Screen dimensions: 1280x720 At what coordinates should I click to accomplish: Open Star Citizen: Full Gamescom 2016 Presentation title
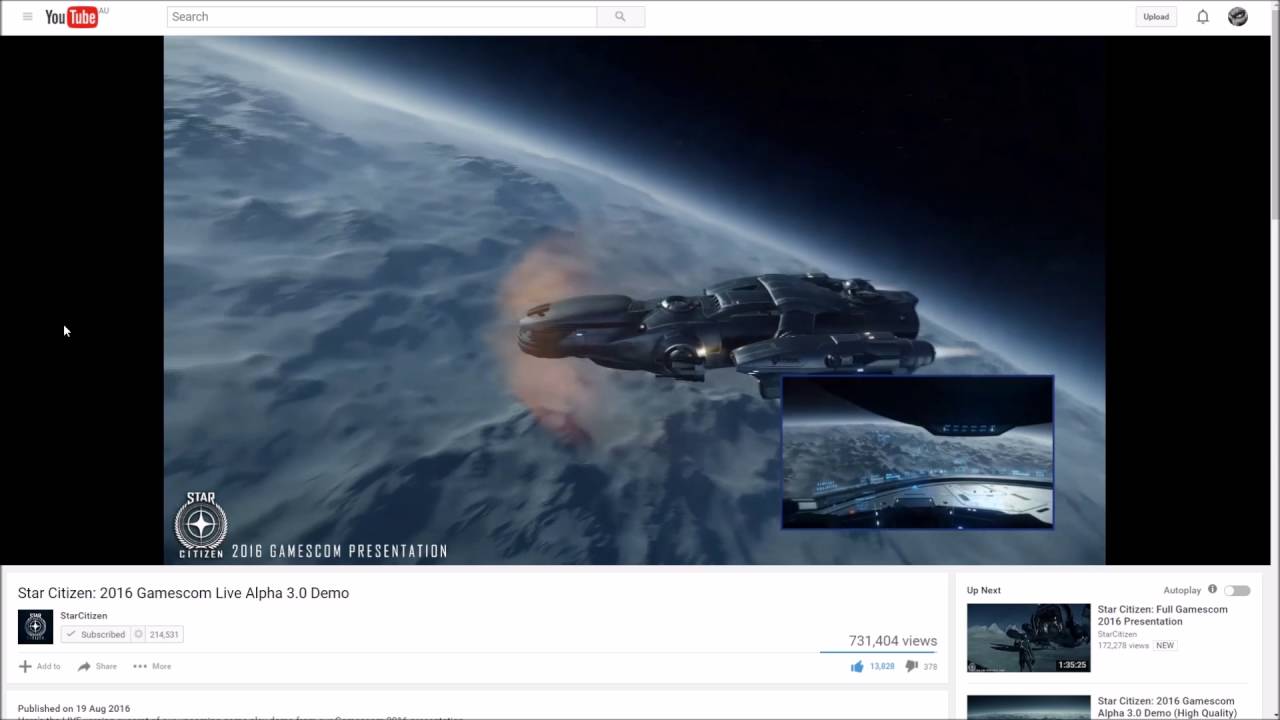pyautogui.click(x=1163, y=615)
